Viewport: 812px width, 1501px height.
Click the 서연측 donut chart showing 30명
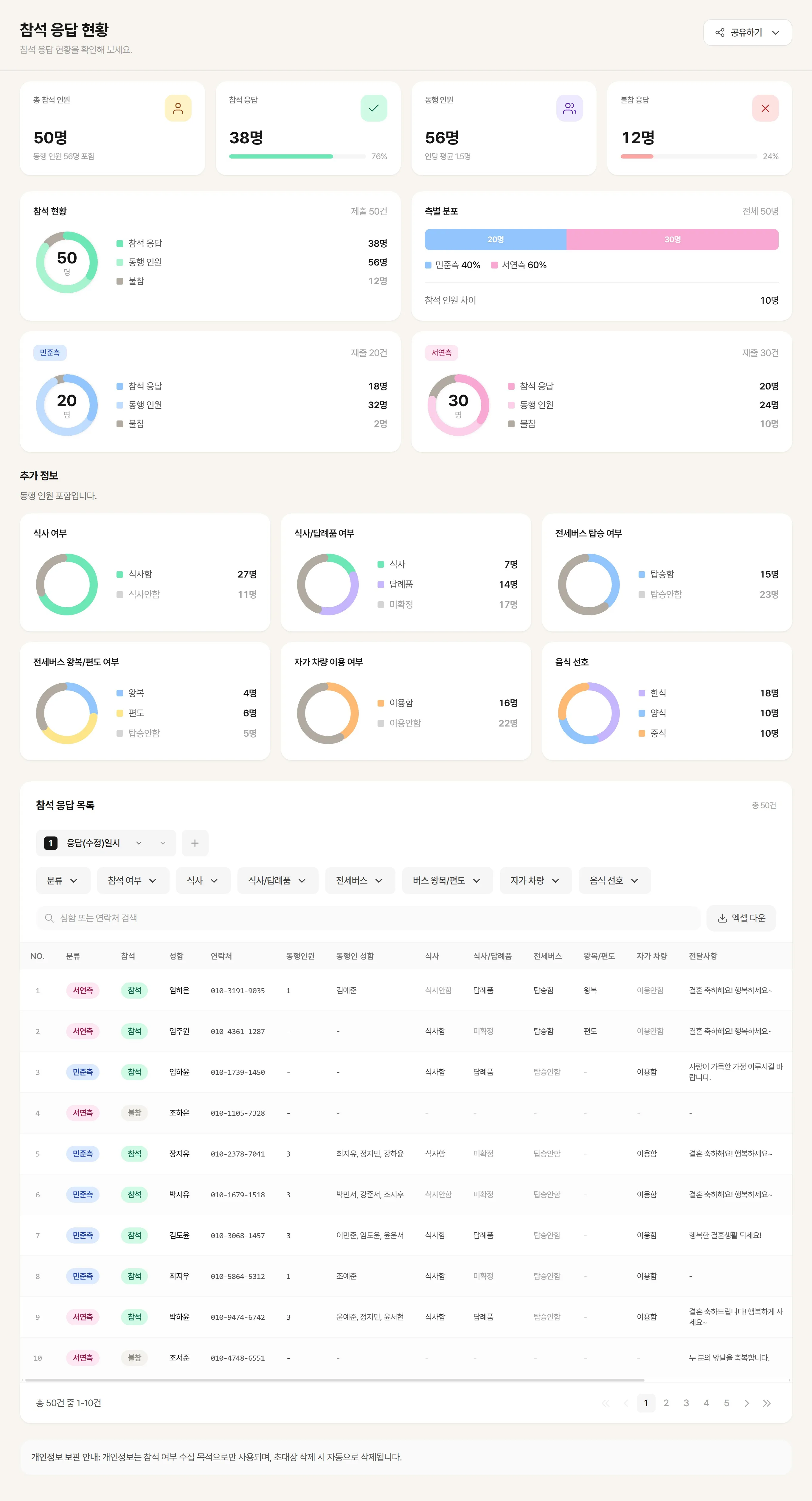458,405
